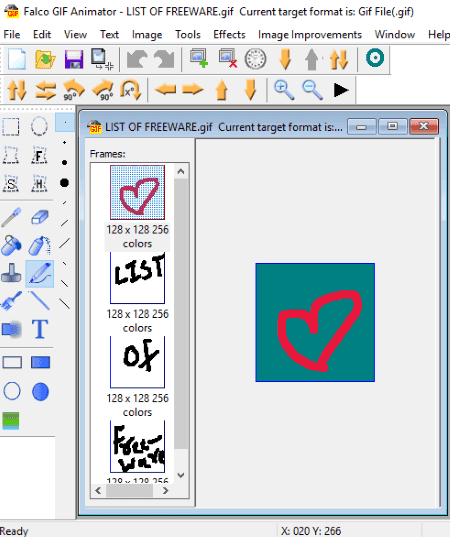
Task: Open the View menu
Action: [x=75, y=34]
